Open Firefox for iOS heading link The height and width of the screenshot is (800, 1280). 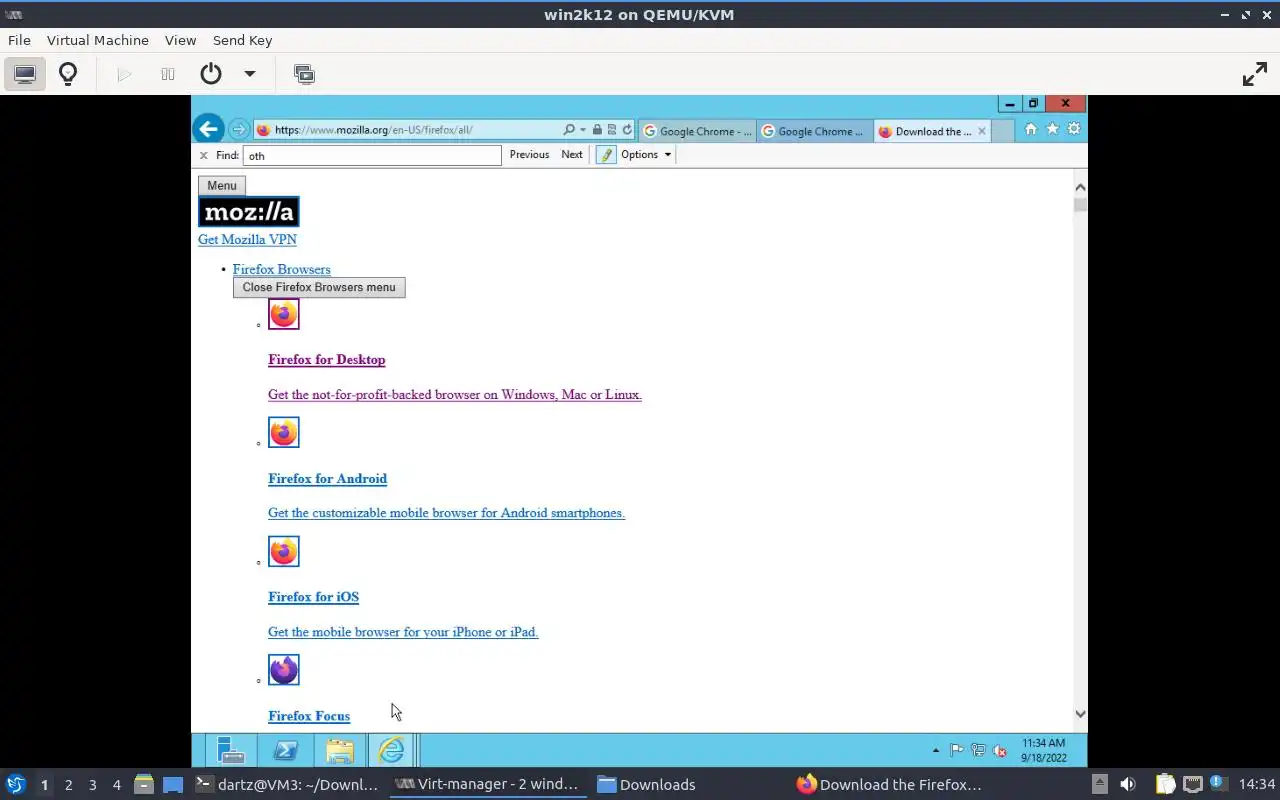(313, 597)
